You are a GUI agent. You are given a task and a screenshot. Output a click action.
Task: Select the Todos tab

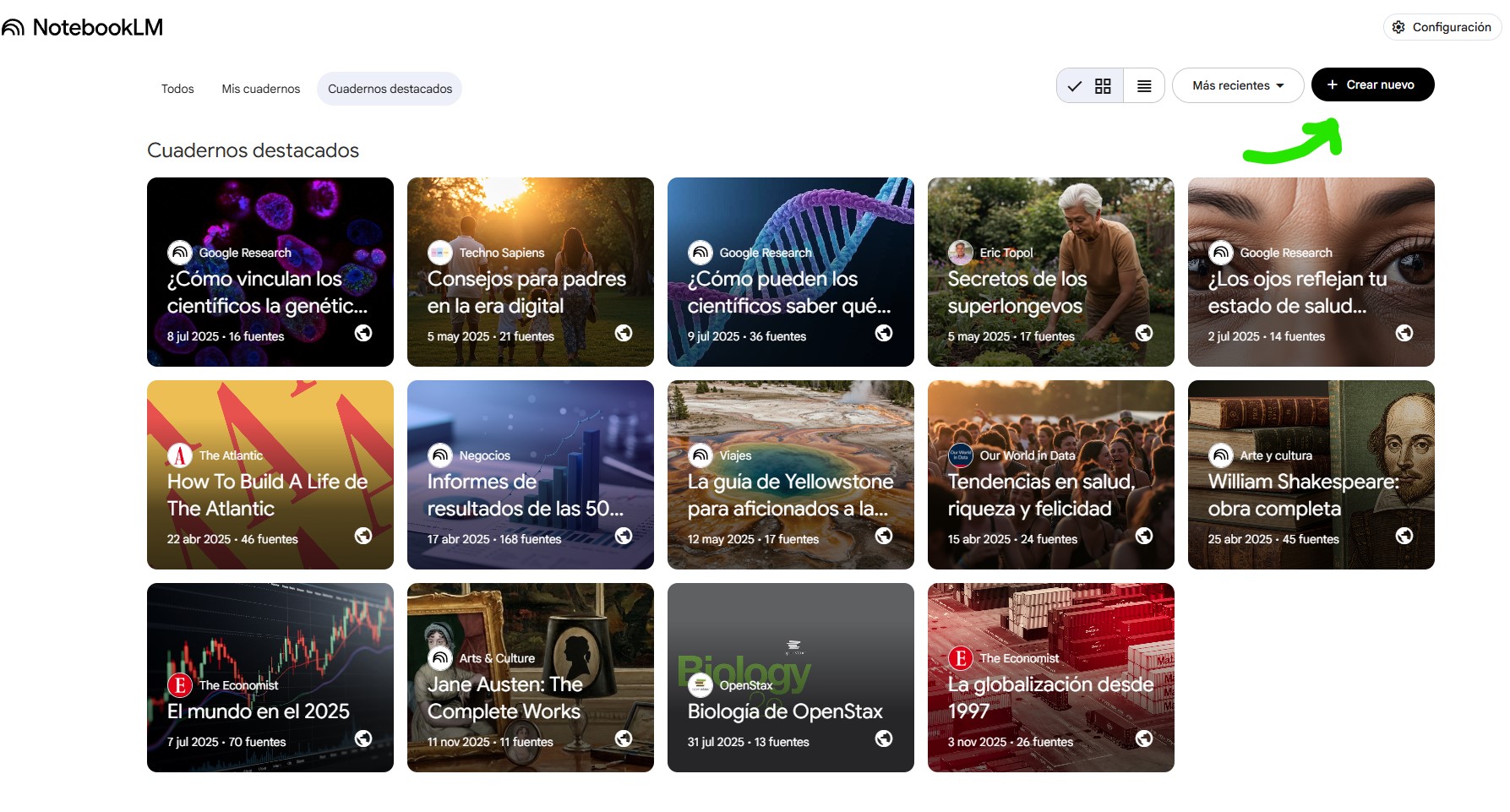pyautogui.click(x=177, y=89)
